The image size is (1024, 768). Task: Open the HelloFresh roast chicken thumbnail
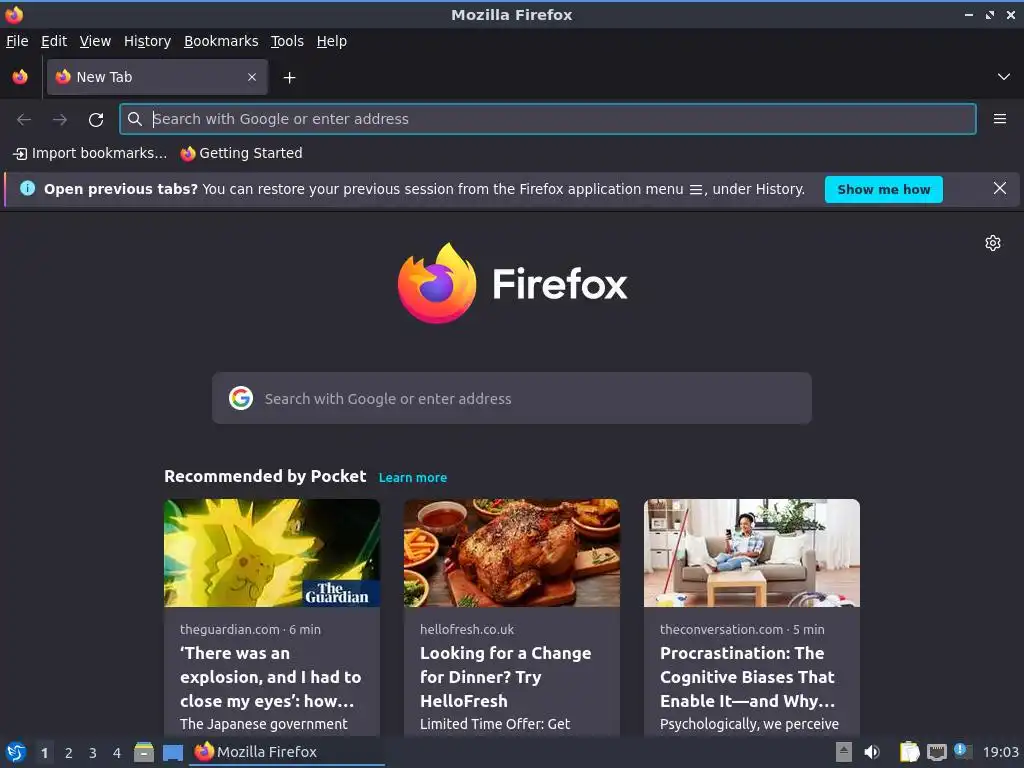(511, 552)
